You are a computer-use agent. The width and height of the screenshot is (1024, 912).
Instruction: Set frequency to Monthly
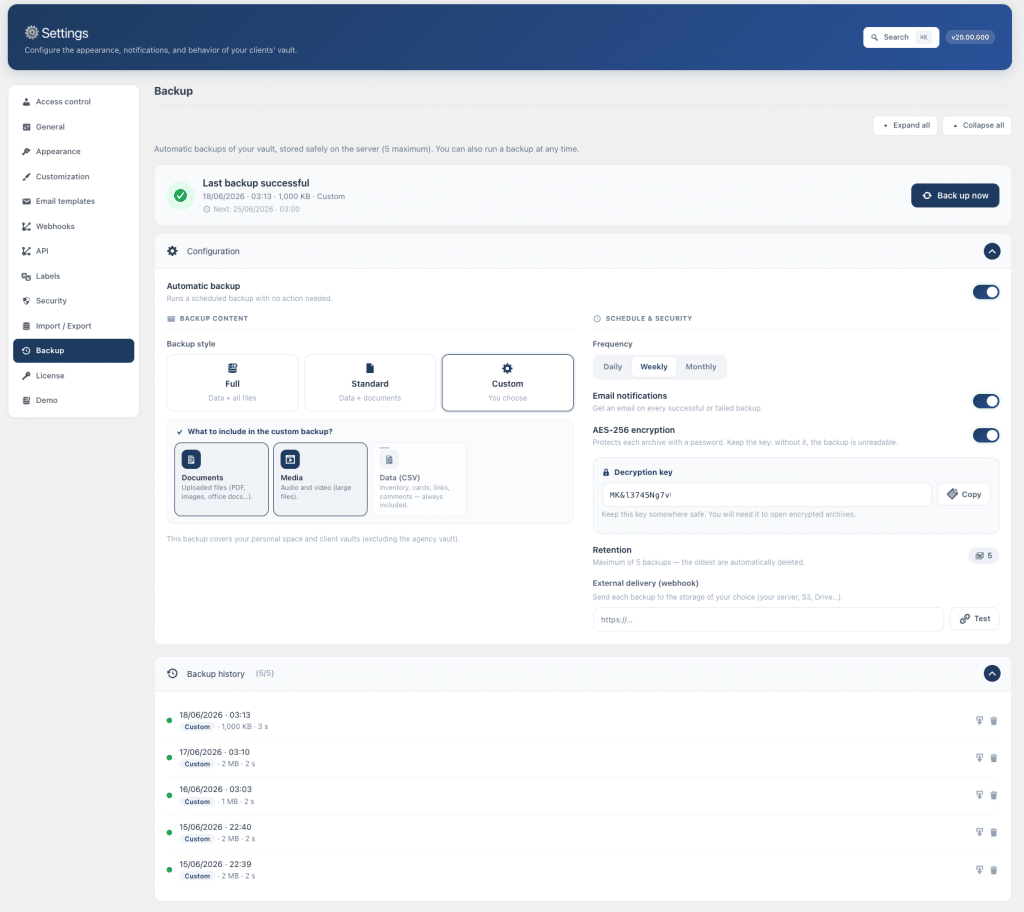coord(701,367)
